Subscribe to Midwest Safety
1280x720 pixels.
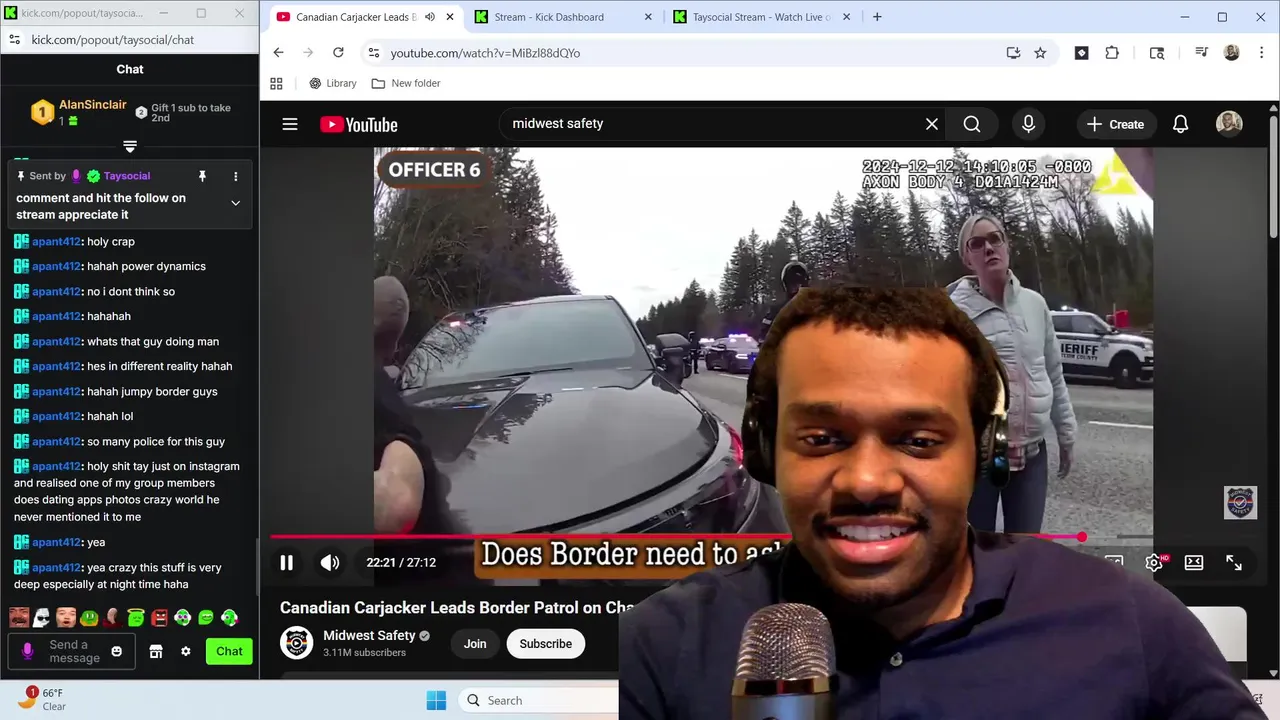(x=546, y=644)
